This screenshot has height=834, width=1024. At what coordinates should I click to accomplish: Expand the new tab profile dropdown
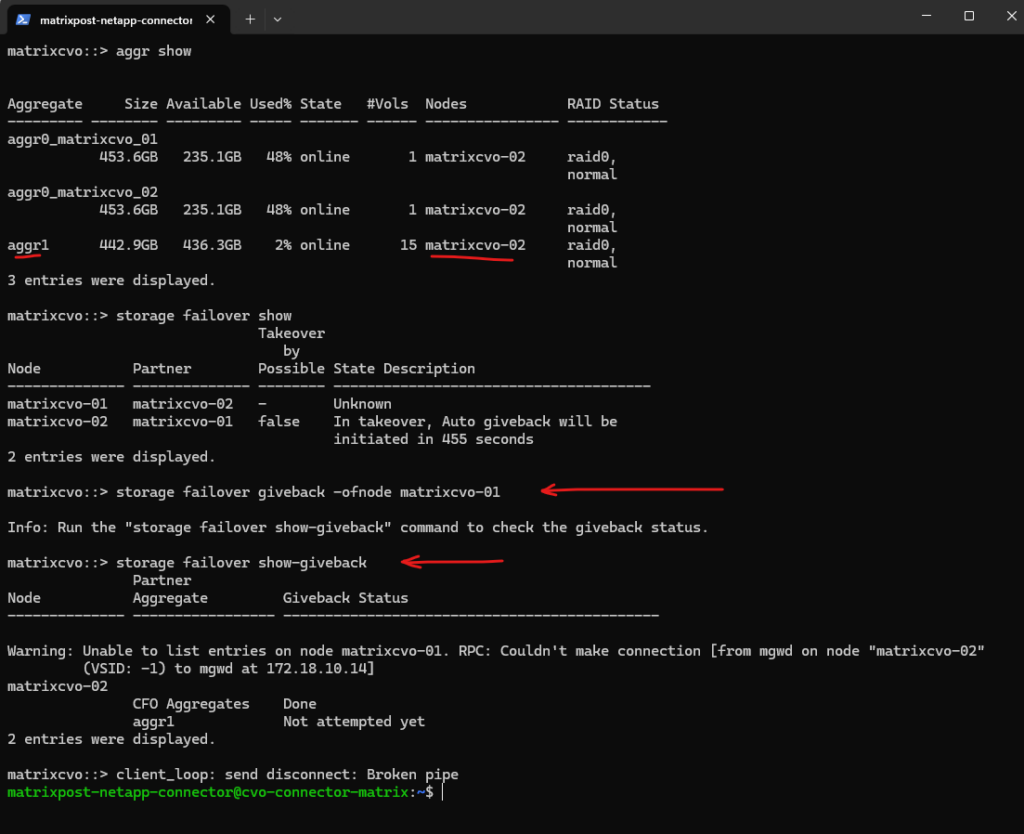[x=277, y=19]
